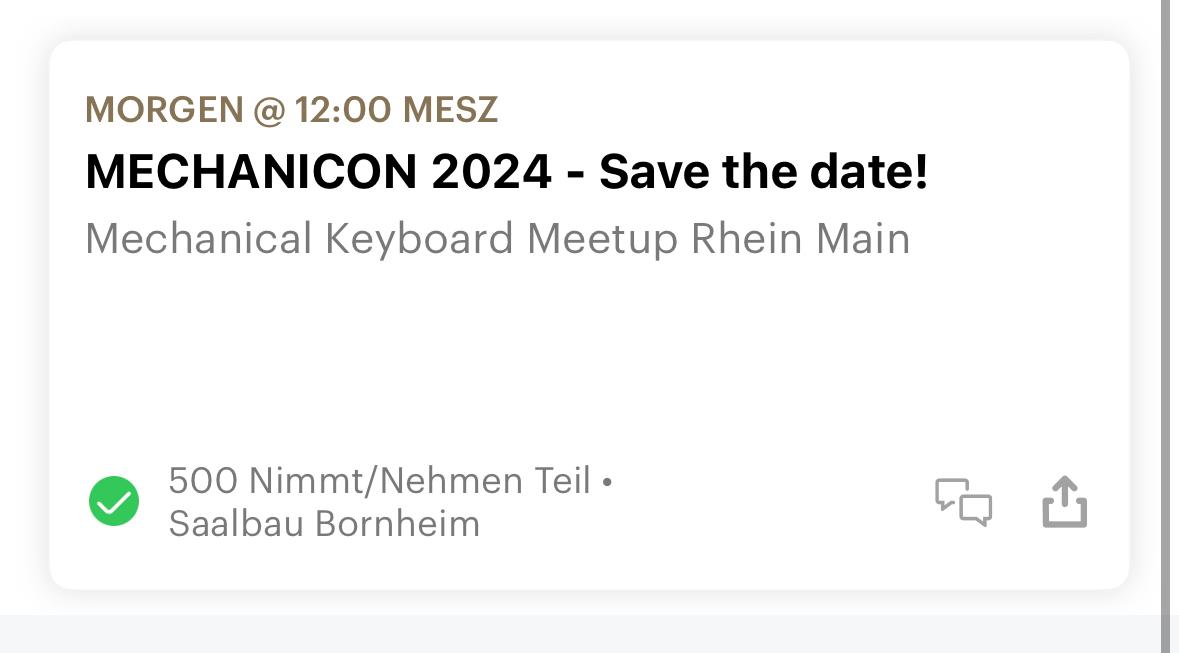The height and width of the screenshot is (653, 1179).
Task: Open the event comments via speech-bubble icon
Action: pyautogui.click(x=963, y=503)
